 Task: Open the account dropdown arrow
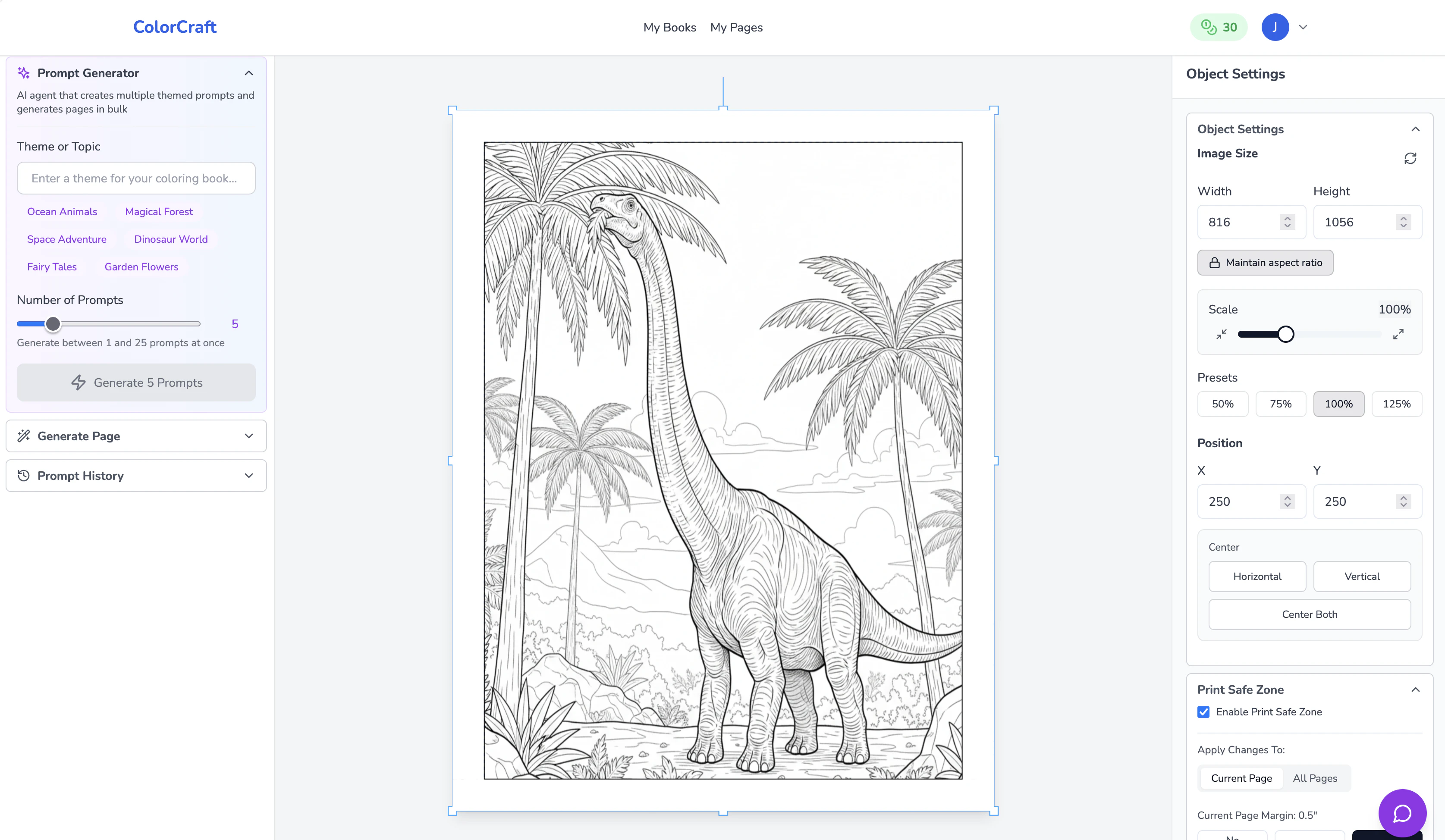[1303, 27]
